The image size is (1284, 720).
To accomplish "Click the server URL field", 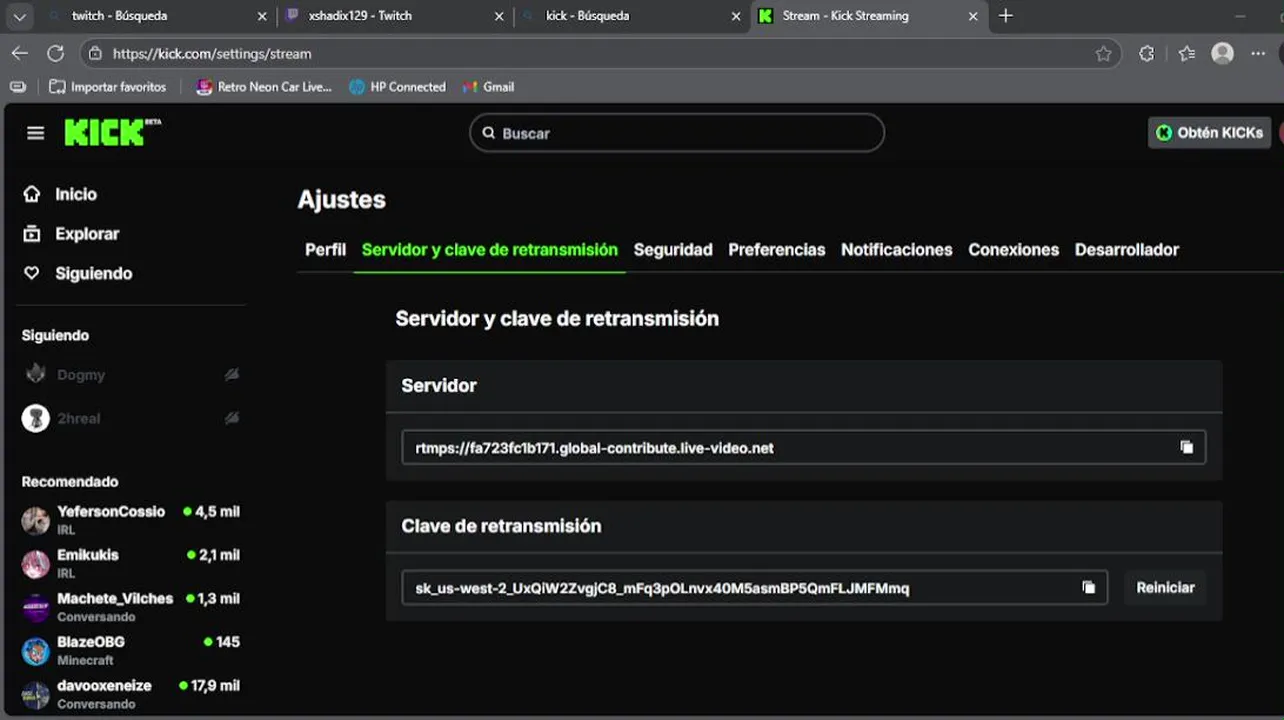I will tap(804, 447).
